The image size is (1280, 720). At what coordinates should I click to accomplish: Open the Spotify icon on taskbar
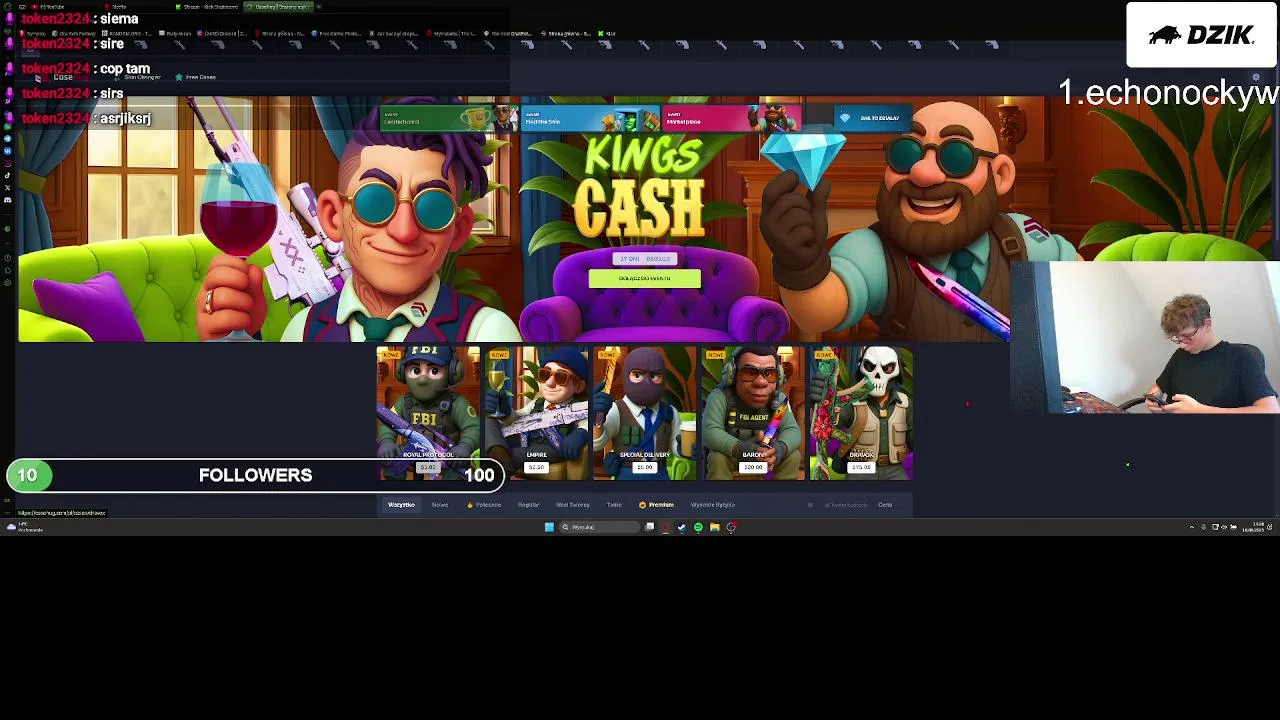coord(698,527)
